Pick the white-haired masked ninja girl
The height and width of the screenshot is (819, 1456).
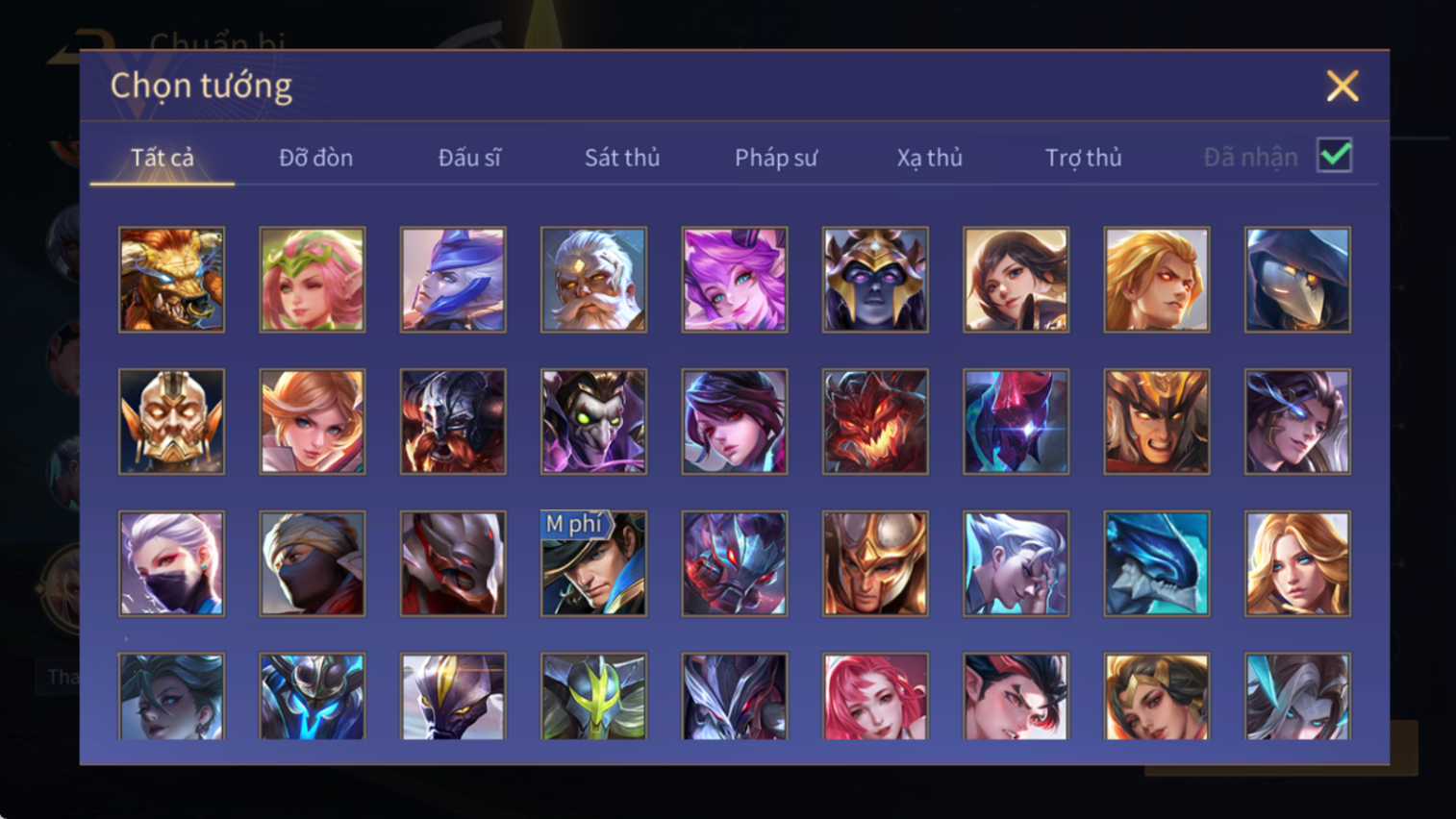coord(171,563)
